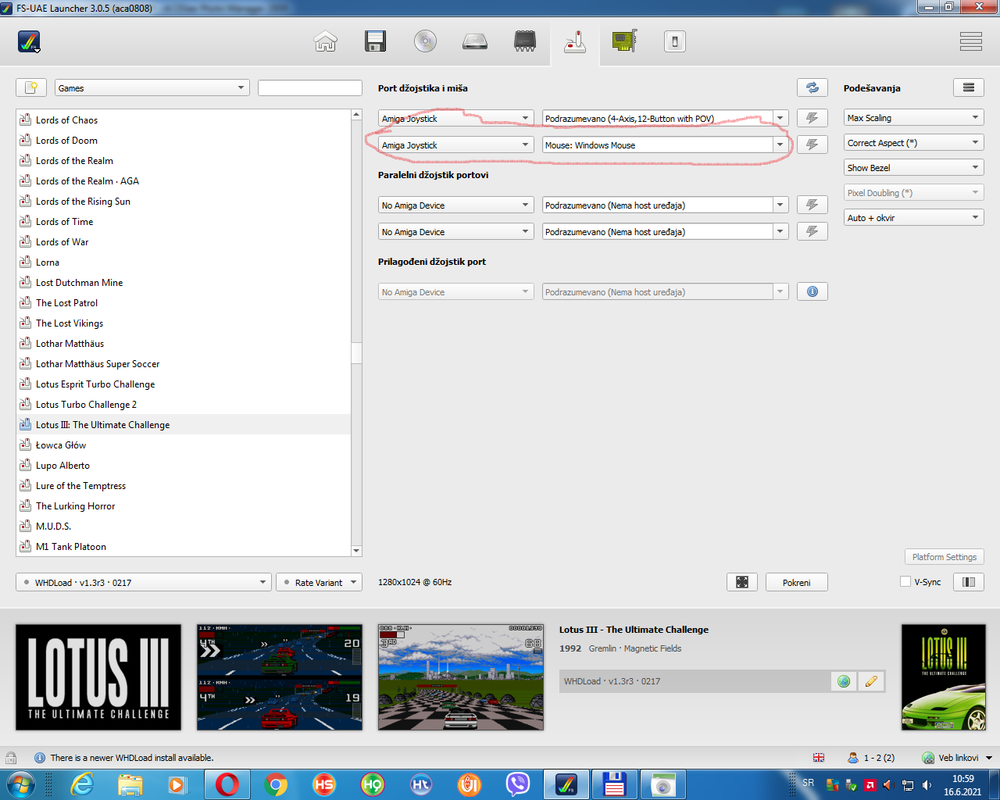
Task: Switch to the Hard Drives tab
Action: (474, 42)
